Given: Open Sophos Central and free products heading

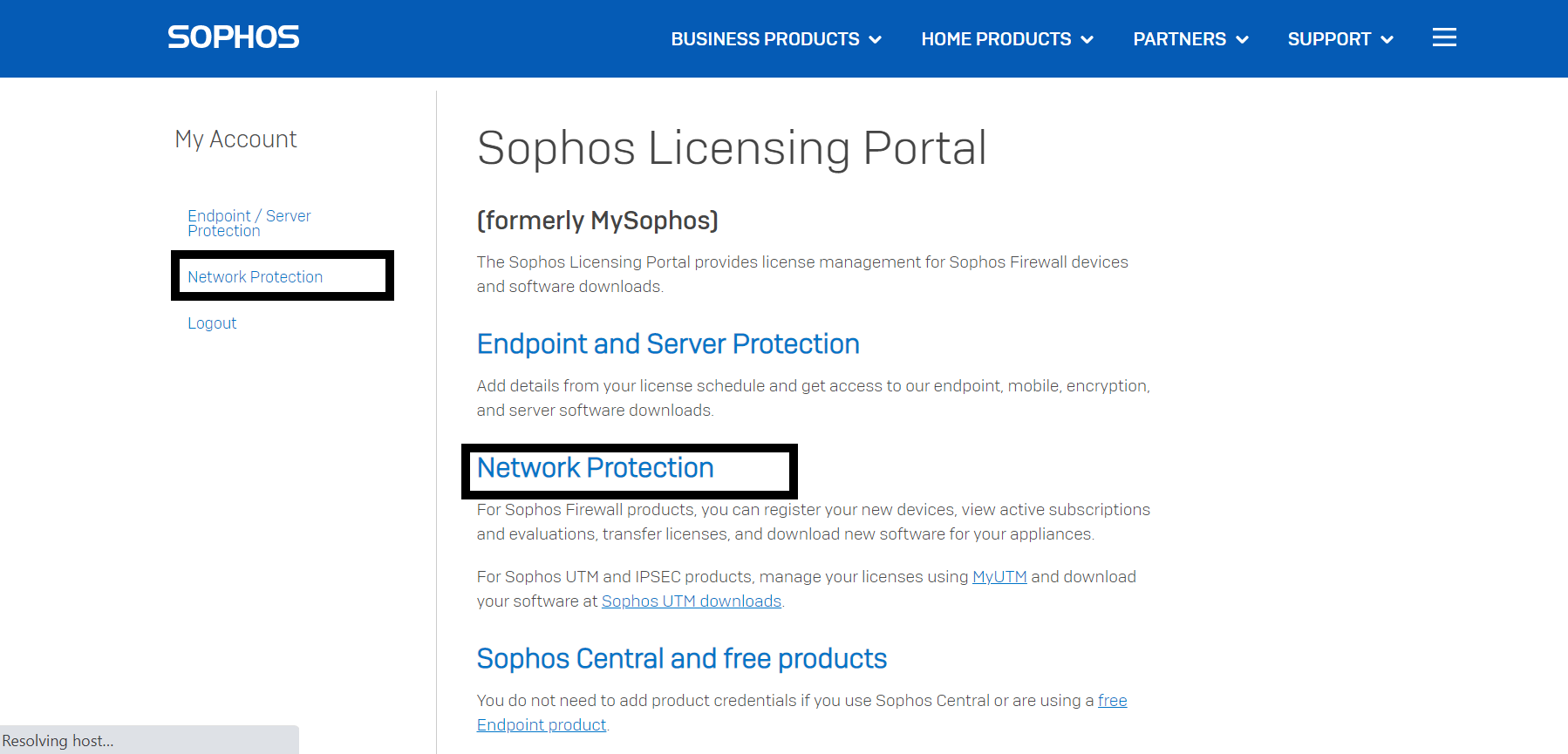Looking at the screenshot, I should [x=682, y=659].
